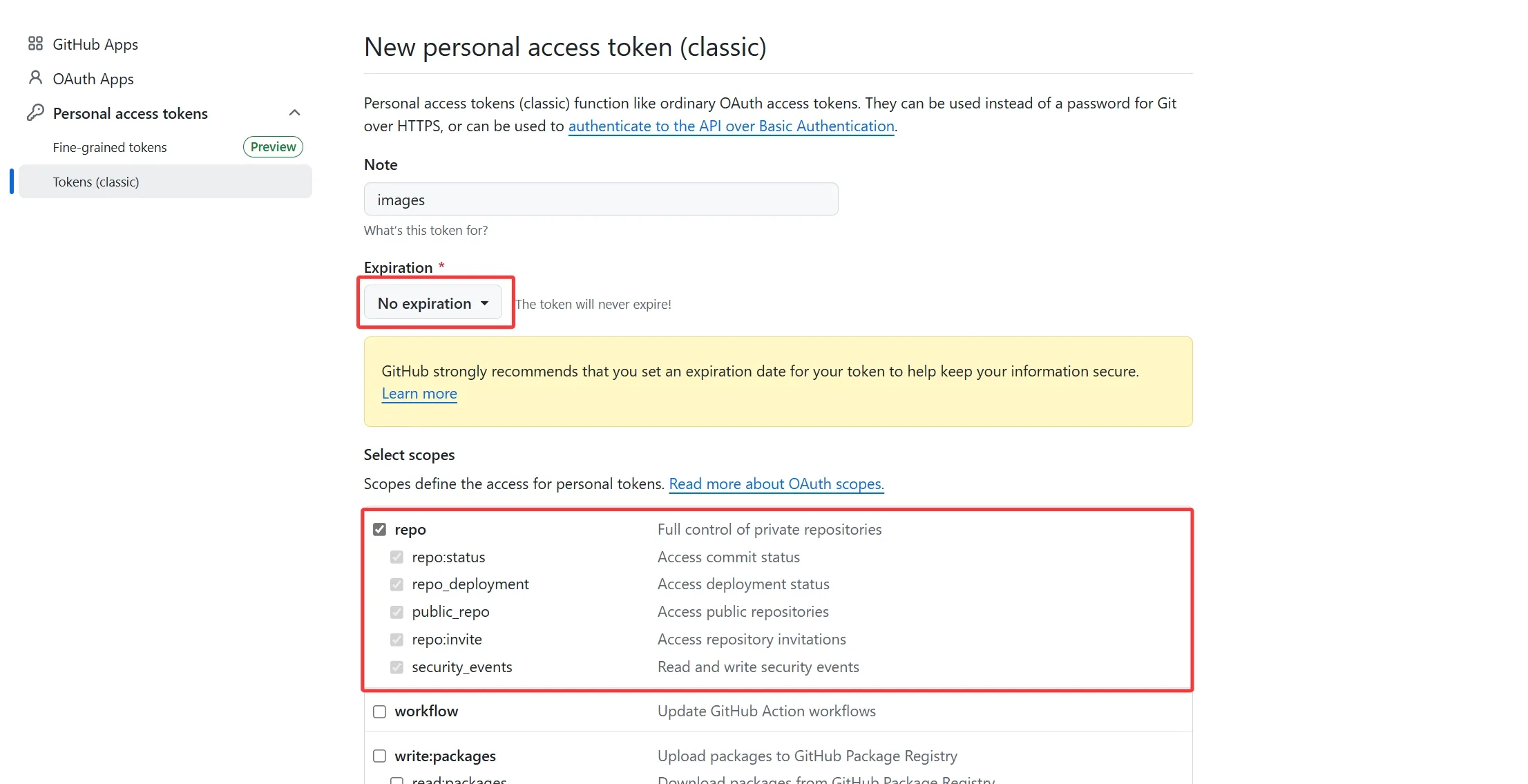This screenshot has width=1528, height=784.
Task: Toggle the public_repo checkbox
Action: (397, 612)
